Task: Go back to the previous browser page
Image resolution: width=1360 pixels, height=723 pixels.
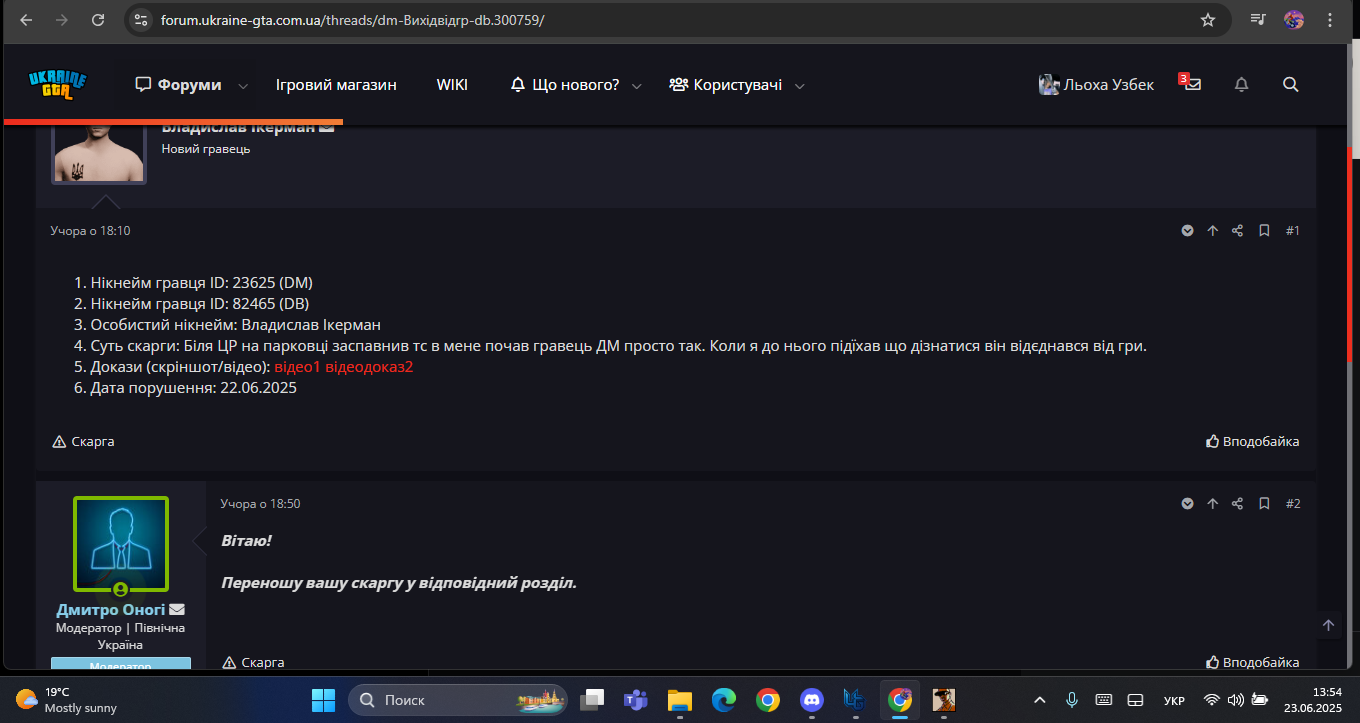Action: 26,20
